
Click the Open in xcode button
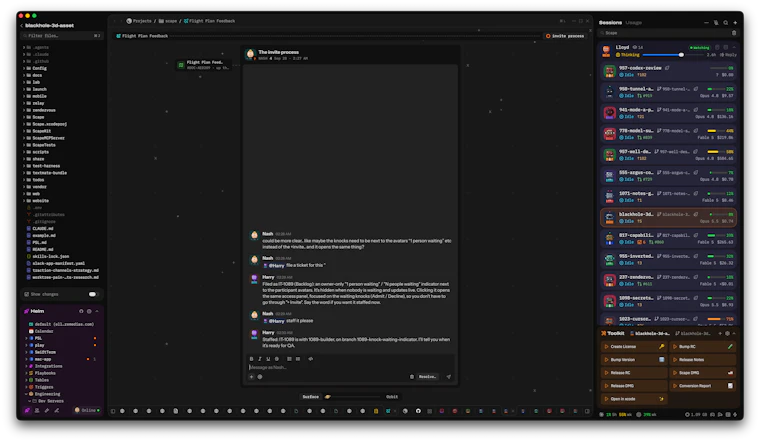tap(634, 399)
